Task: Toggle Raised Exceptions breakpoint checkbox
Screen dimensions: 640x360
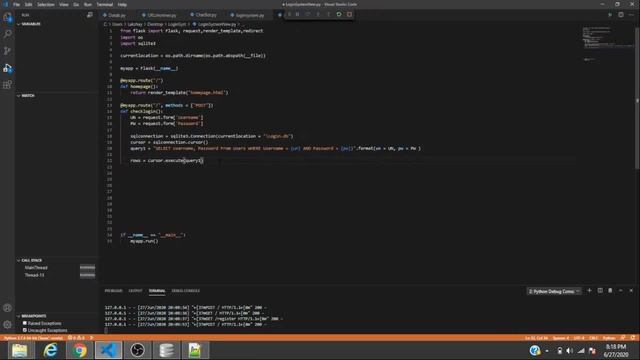Action: pos(25,323)
